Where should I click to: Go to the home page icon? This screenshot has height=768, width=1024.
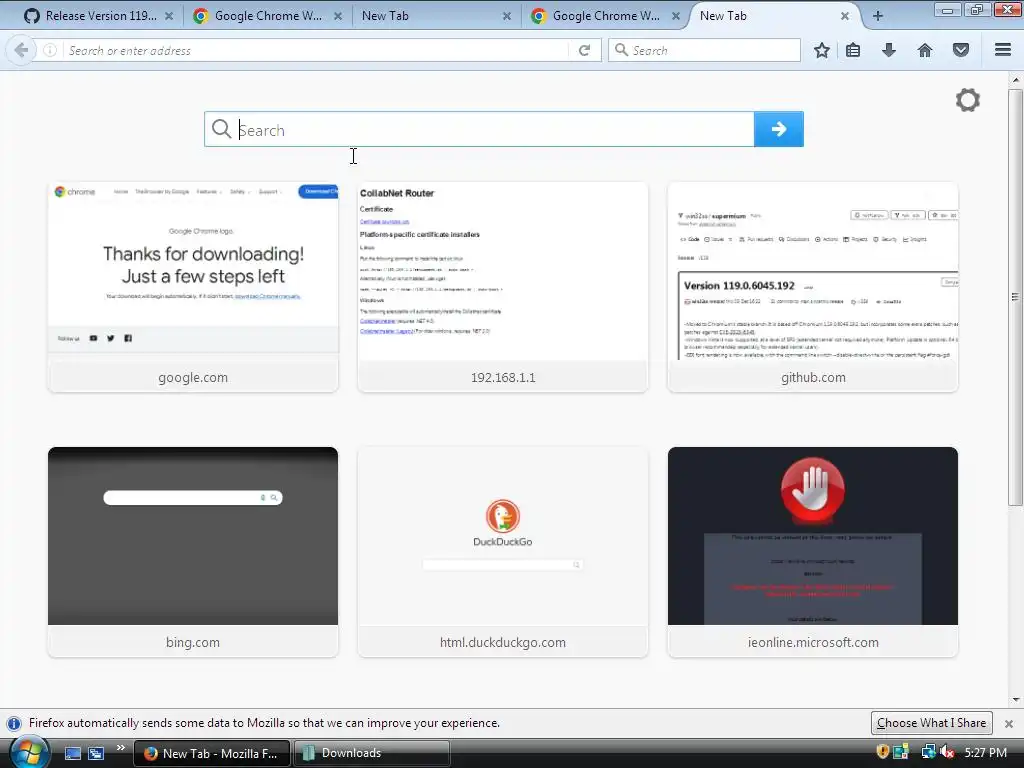coord(925,50)
